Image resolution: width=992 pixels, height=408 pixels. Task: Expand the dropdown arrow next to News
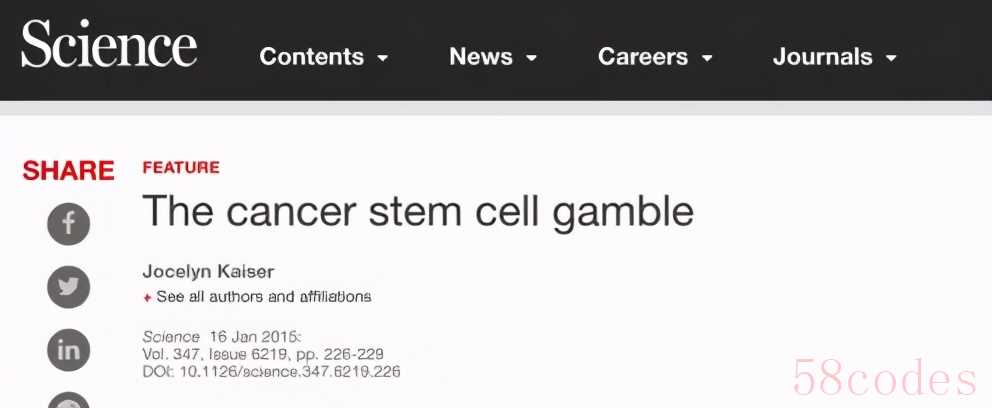point(531,59)
